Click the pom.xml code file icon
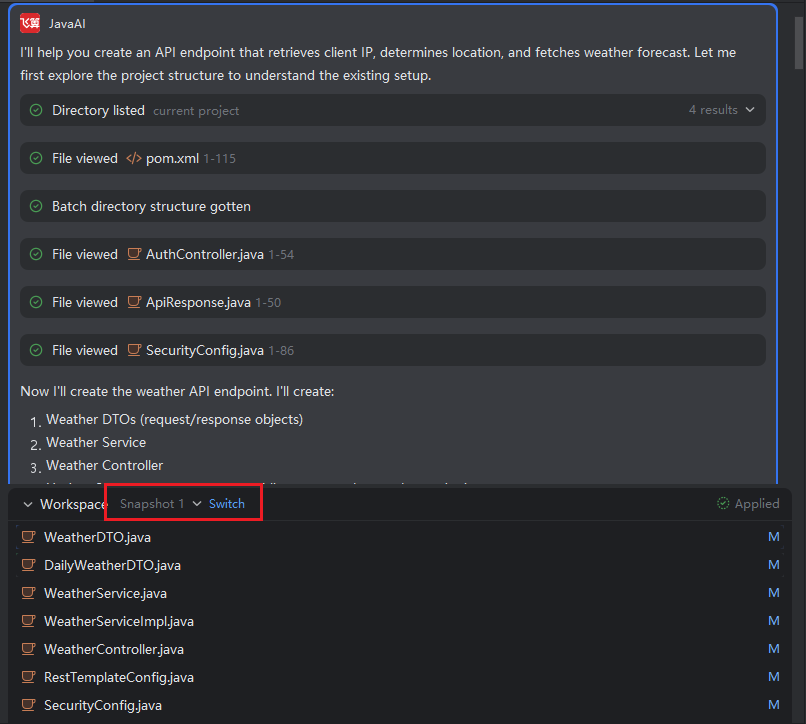Viewport: 806px width, 724px height. pyautogui.click(x=134, y=158)
